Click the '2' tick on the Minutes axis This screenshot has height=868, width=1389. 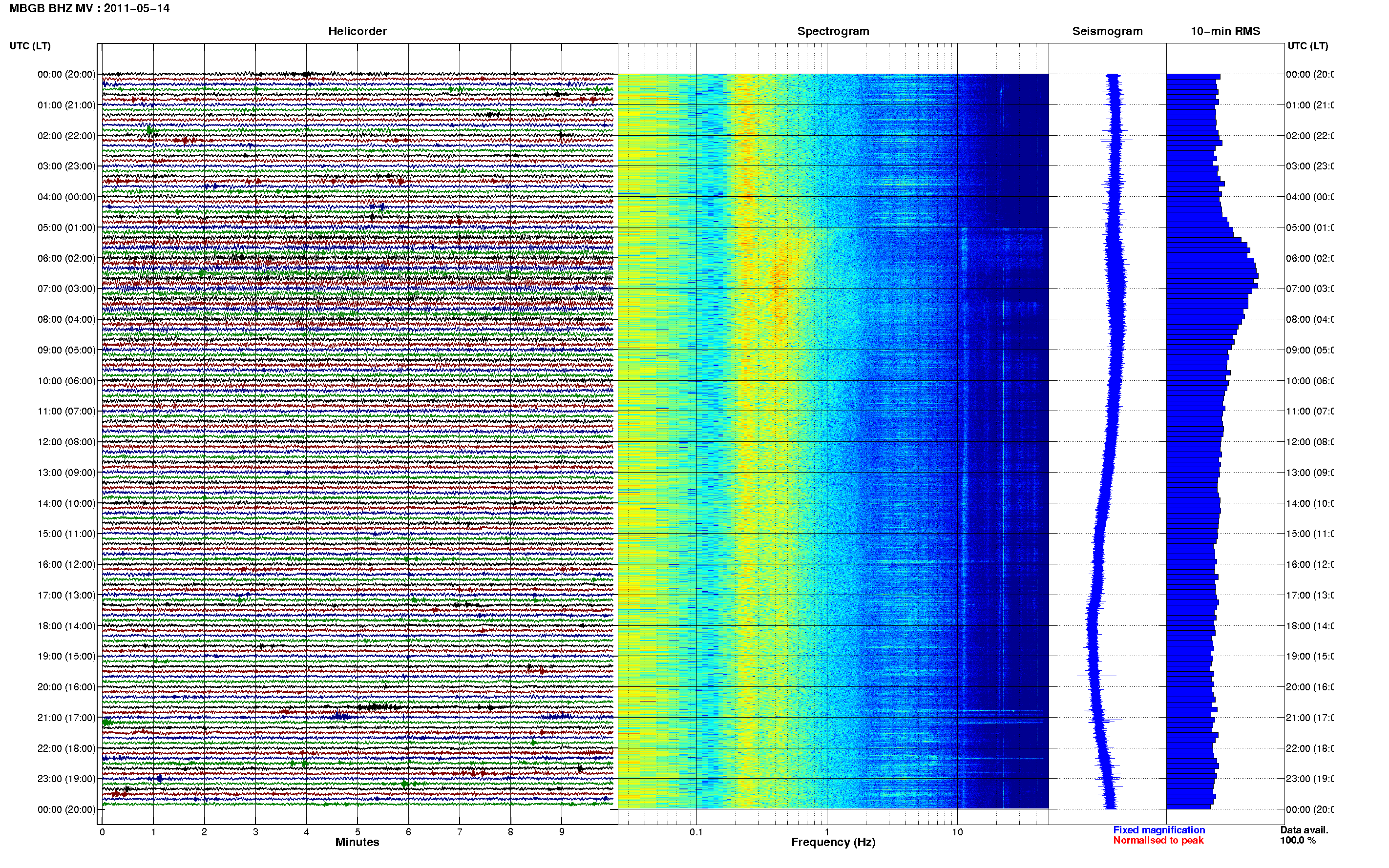[x=205, y=832]
